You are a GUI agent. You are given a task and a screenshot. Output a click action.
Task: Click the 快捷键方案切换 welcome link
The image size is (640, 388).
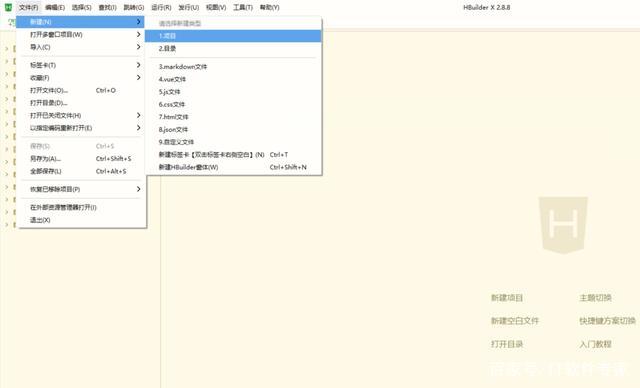coord(607,321)
